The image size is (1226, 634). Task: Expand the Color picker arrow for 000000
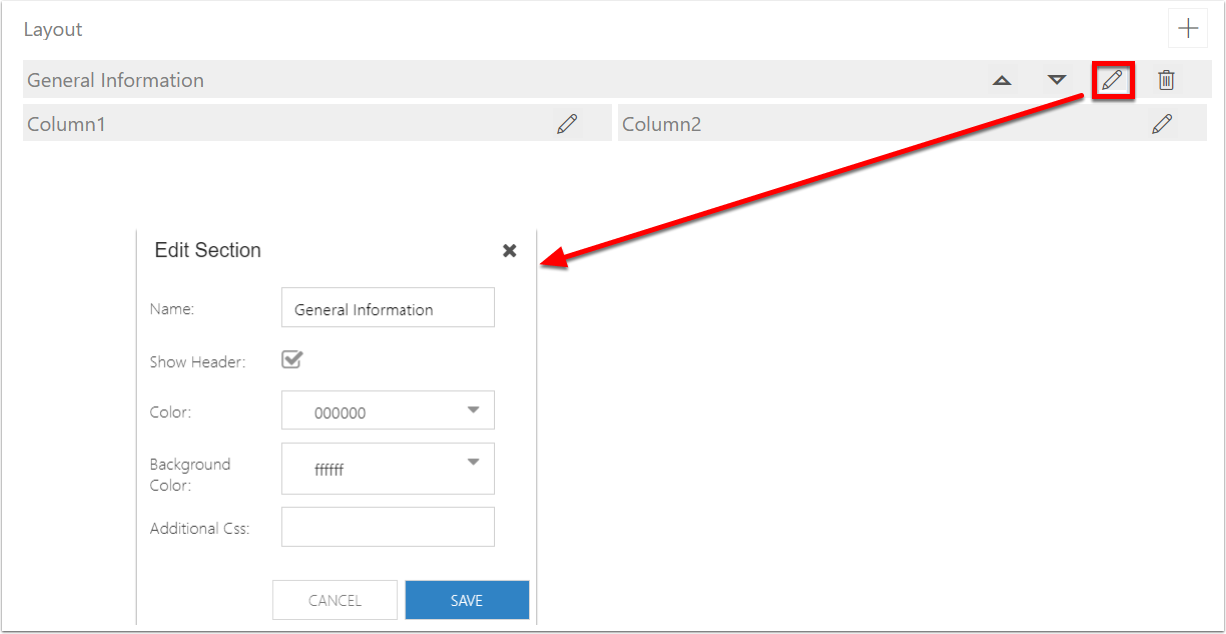tap(474, 410)
